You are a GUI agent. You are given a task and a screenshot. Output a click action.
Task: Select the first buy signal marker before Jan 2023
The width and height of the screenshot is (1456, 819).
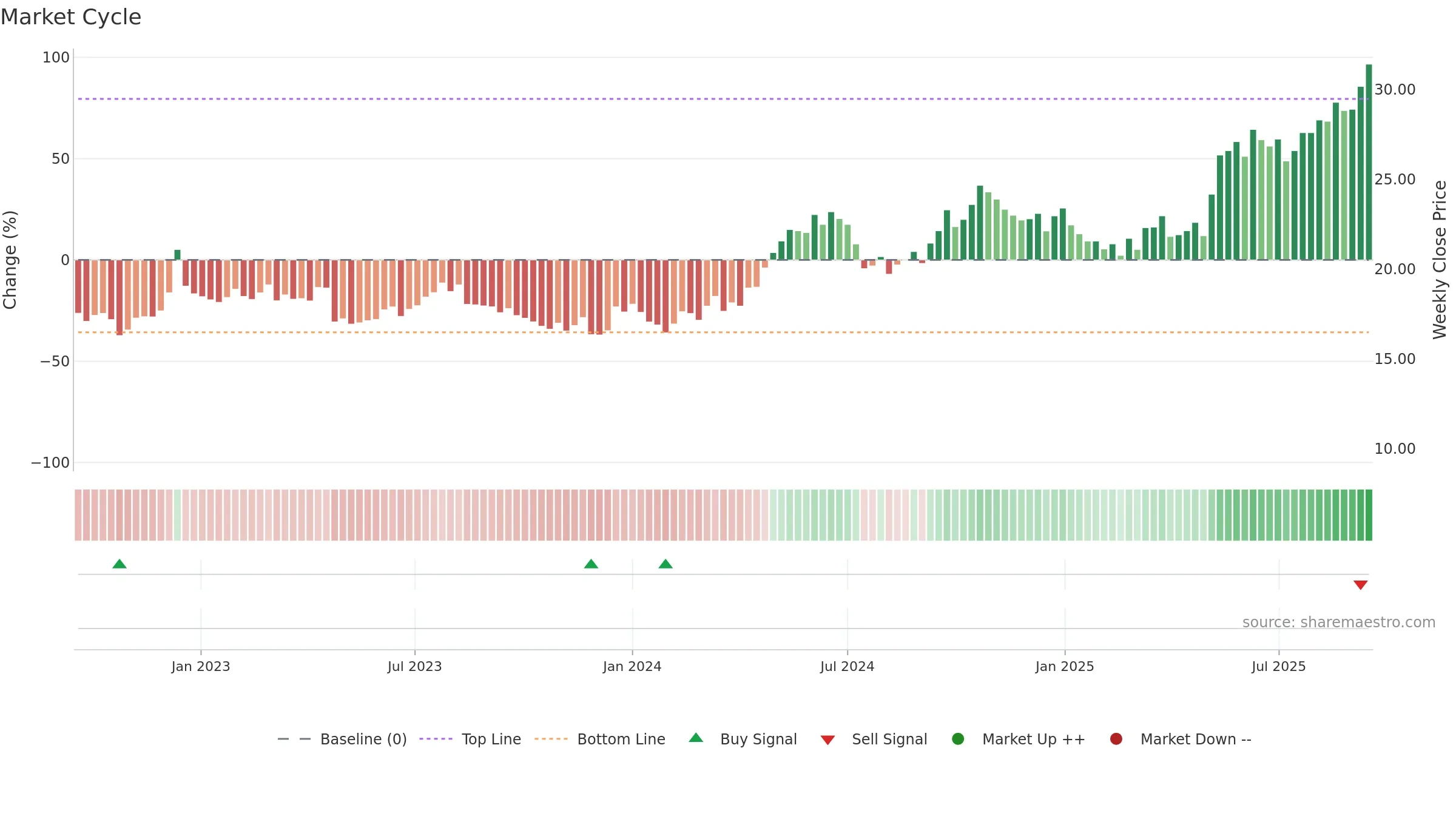coord(120,564)
